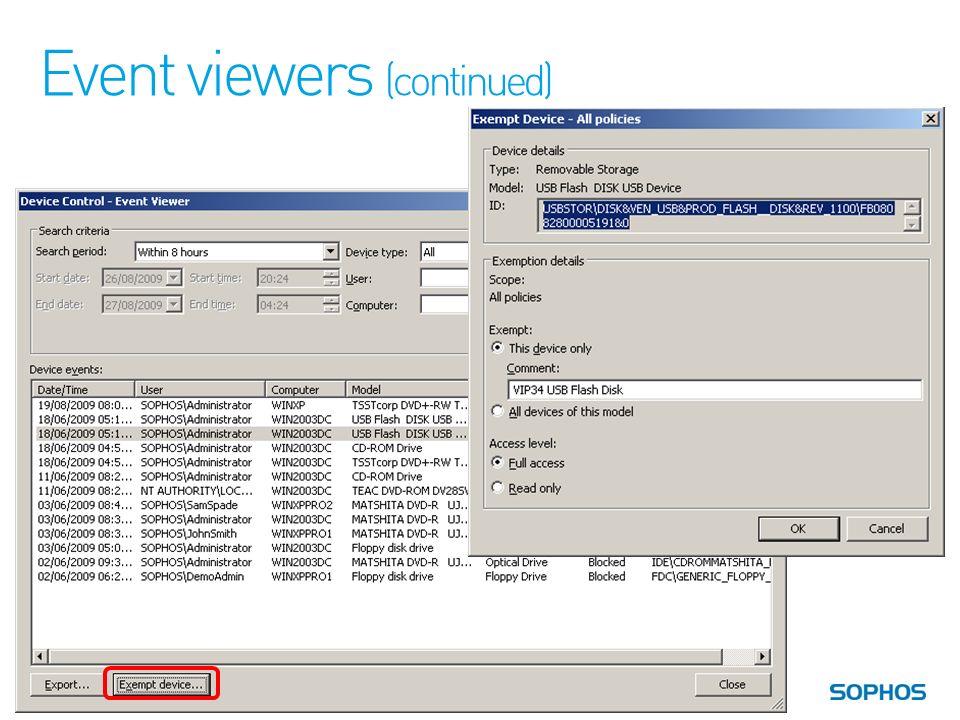Sort events by Computer column header
Image resolution: width=960 pixels, height=720 pixels.
coord(306,389)
